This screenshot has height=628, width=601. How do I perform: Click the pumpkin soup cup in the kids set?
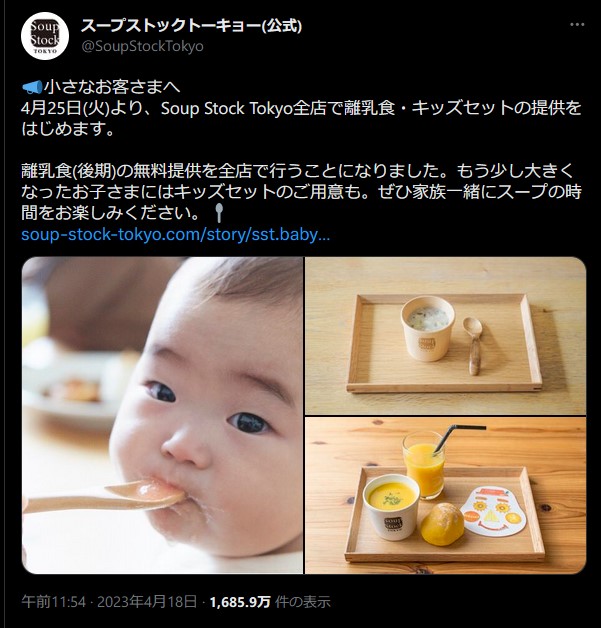(391, 507)
